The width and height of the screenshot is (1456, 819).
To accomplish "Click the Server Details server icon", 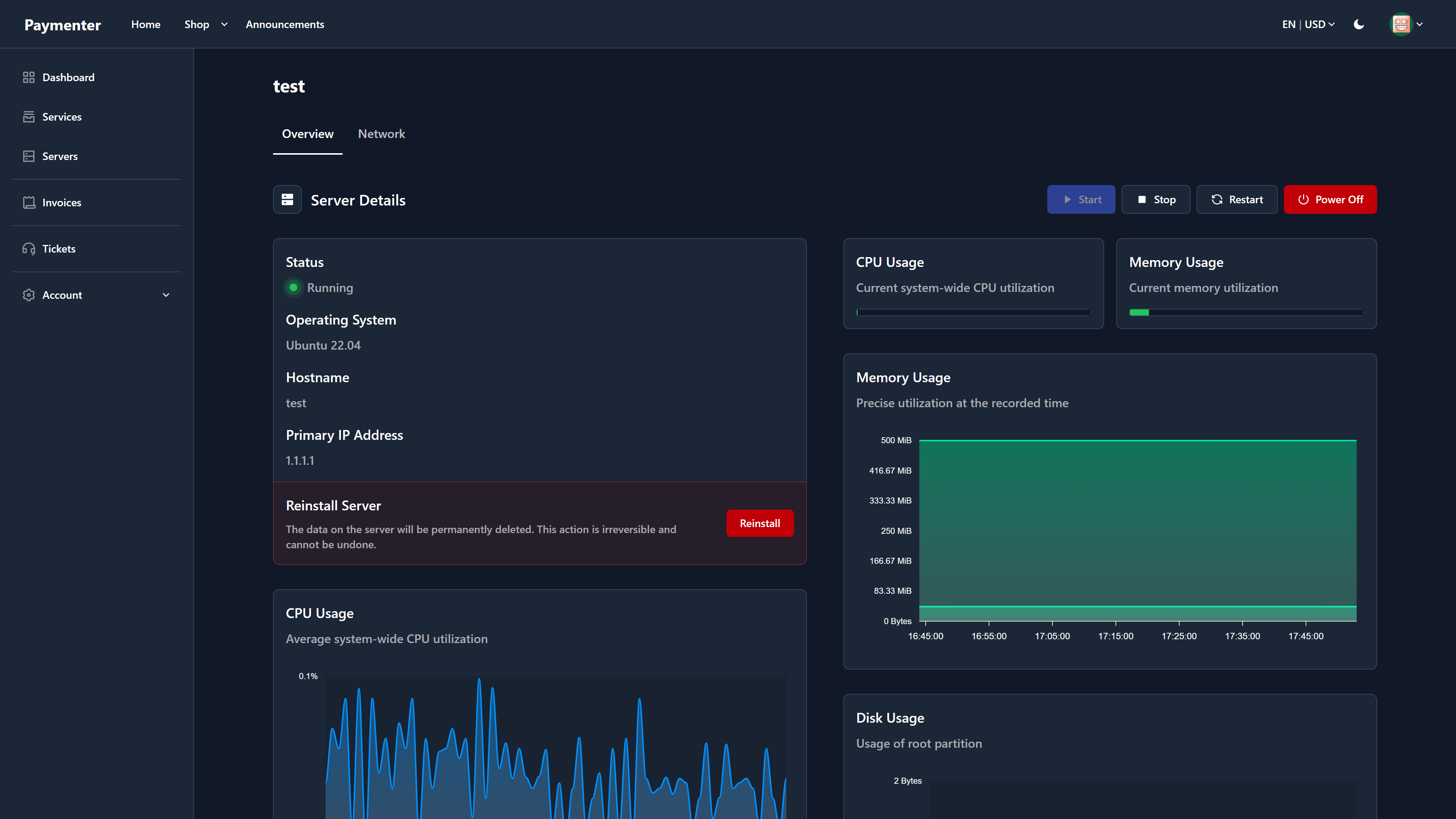I will coord(287,199).
